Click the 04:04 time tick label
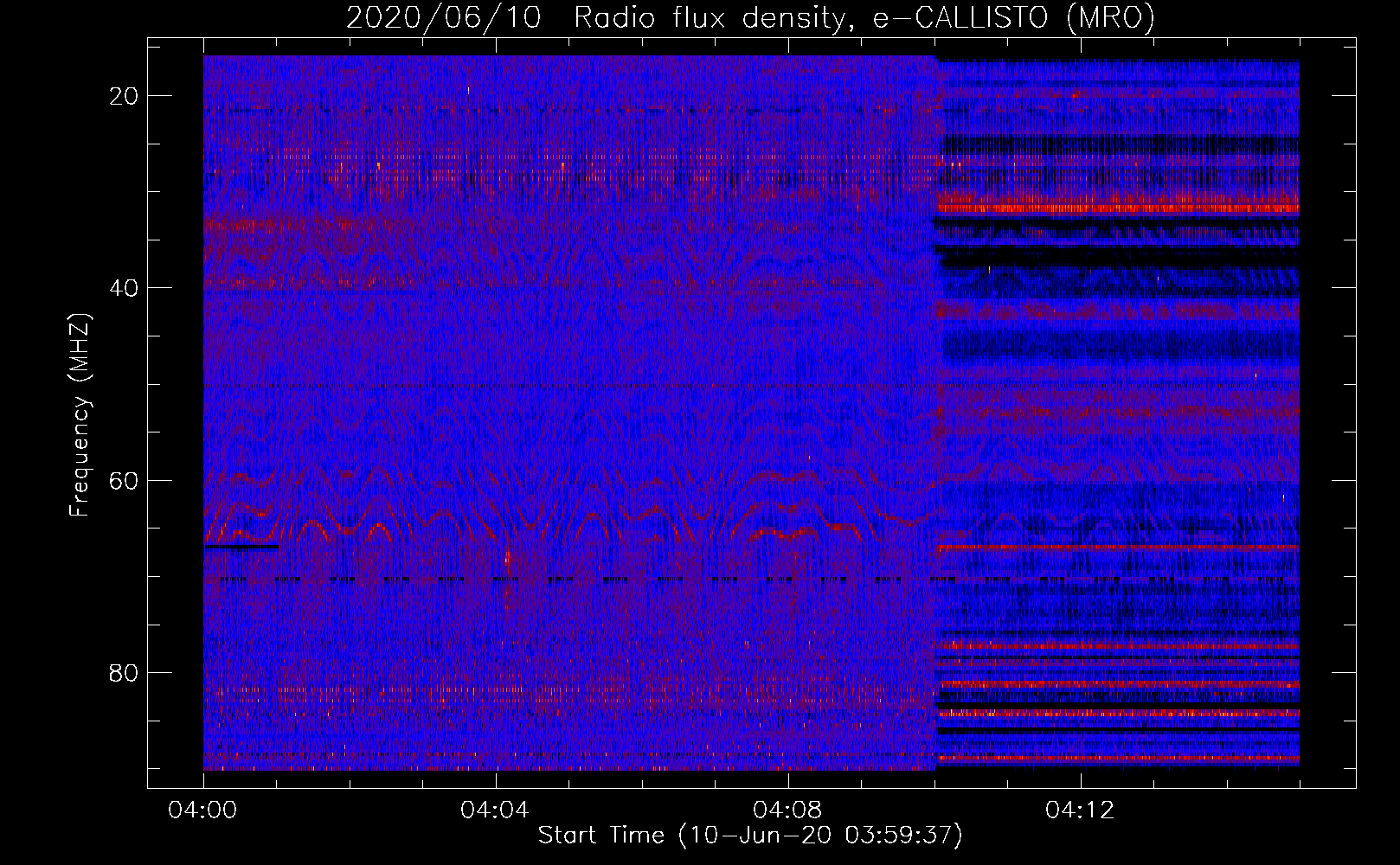This screenshot has width=1400, height=865. pos(495,811)
